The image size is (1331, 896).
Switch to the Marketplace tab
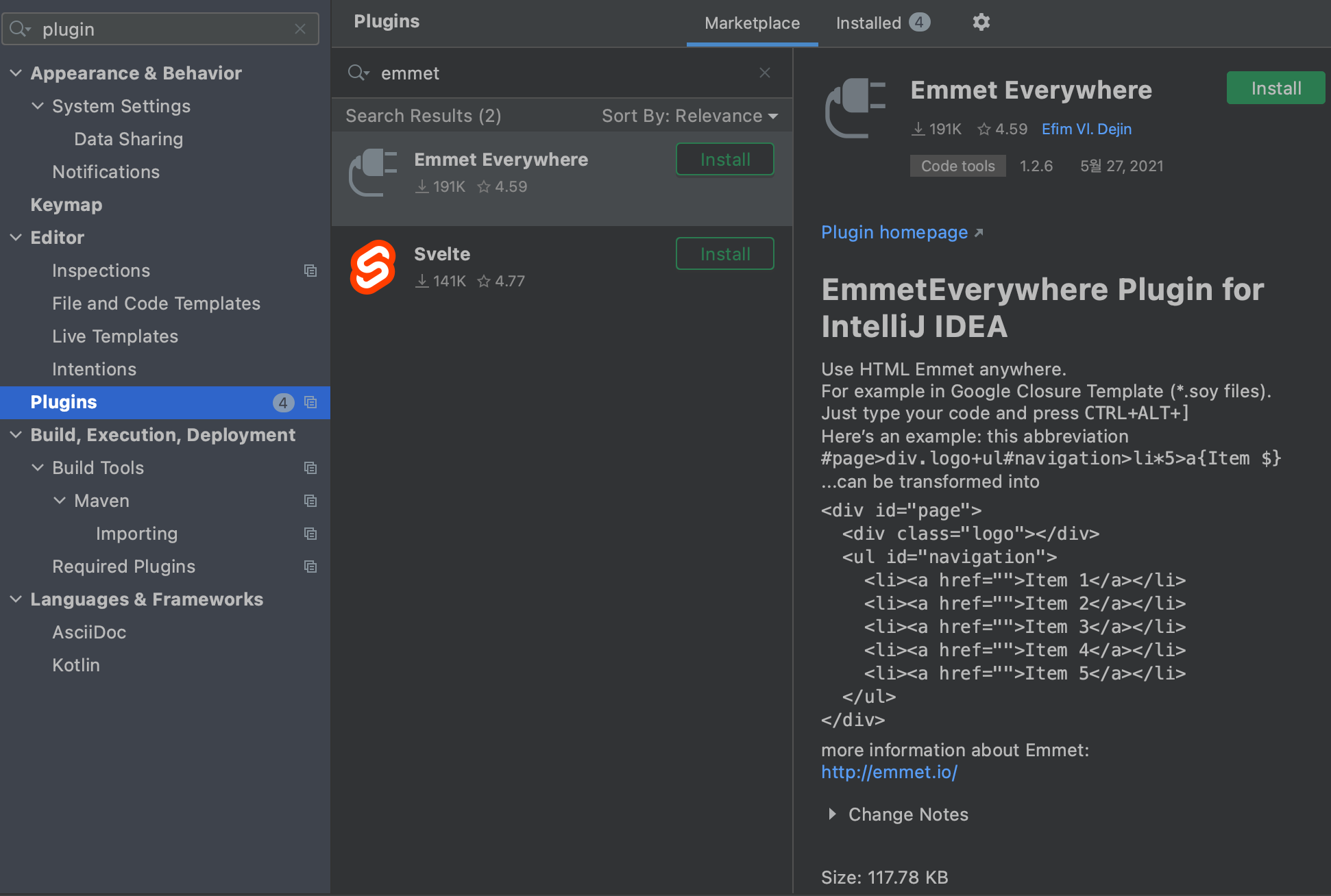[x=752, y=23]
